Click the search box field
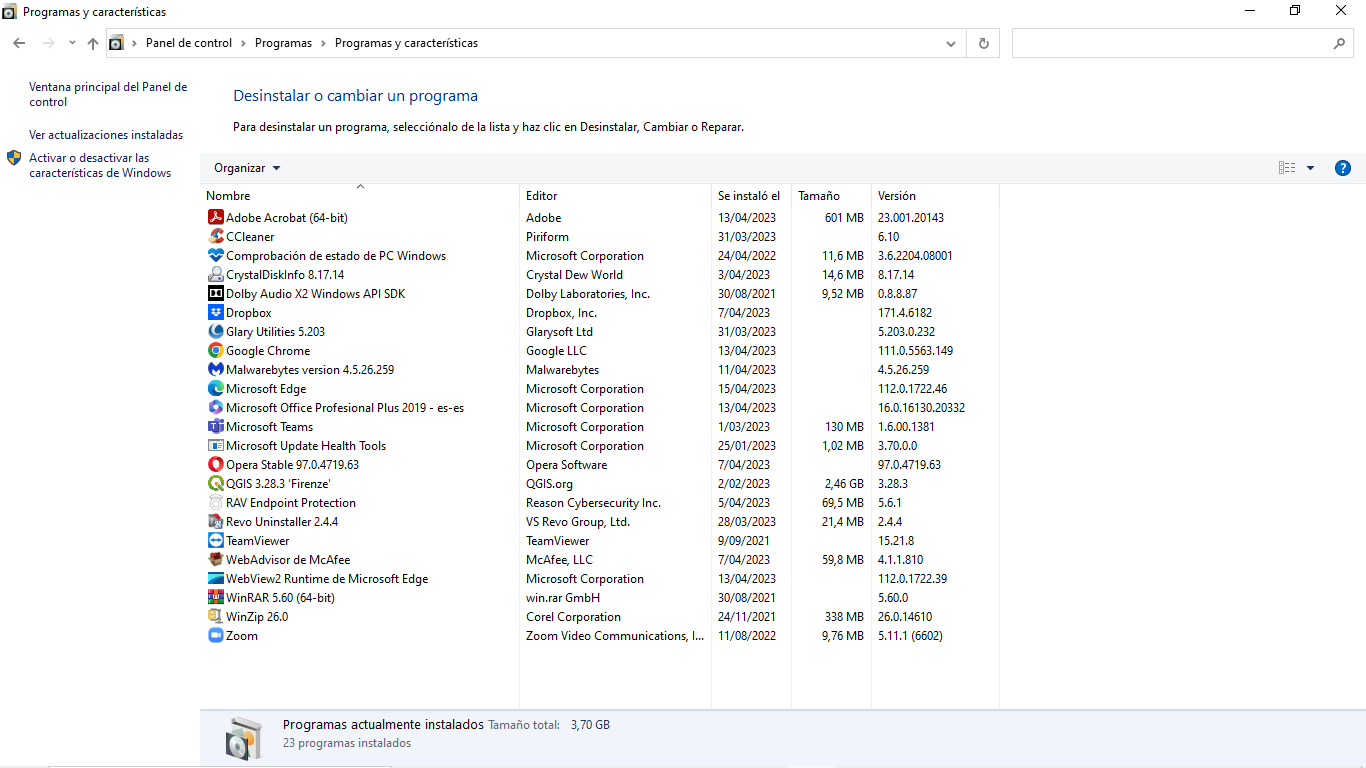 (1170, 43)
